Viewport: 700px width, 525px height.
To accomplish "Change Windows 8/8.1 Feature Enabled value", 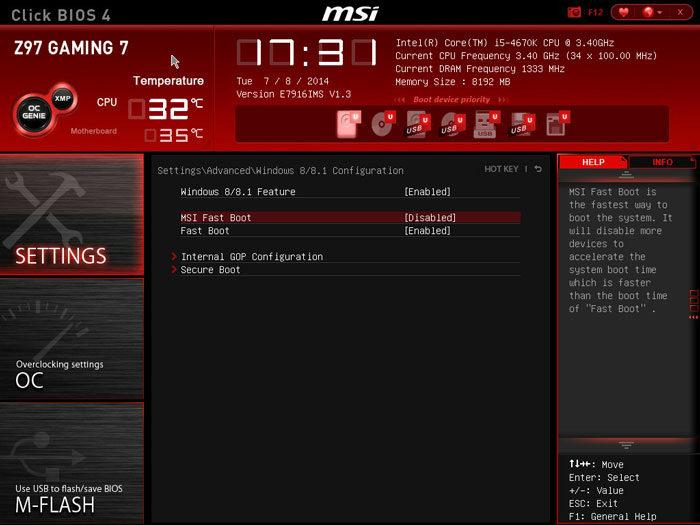I will tap(427, 192).
